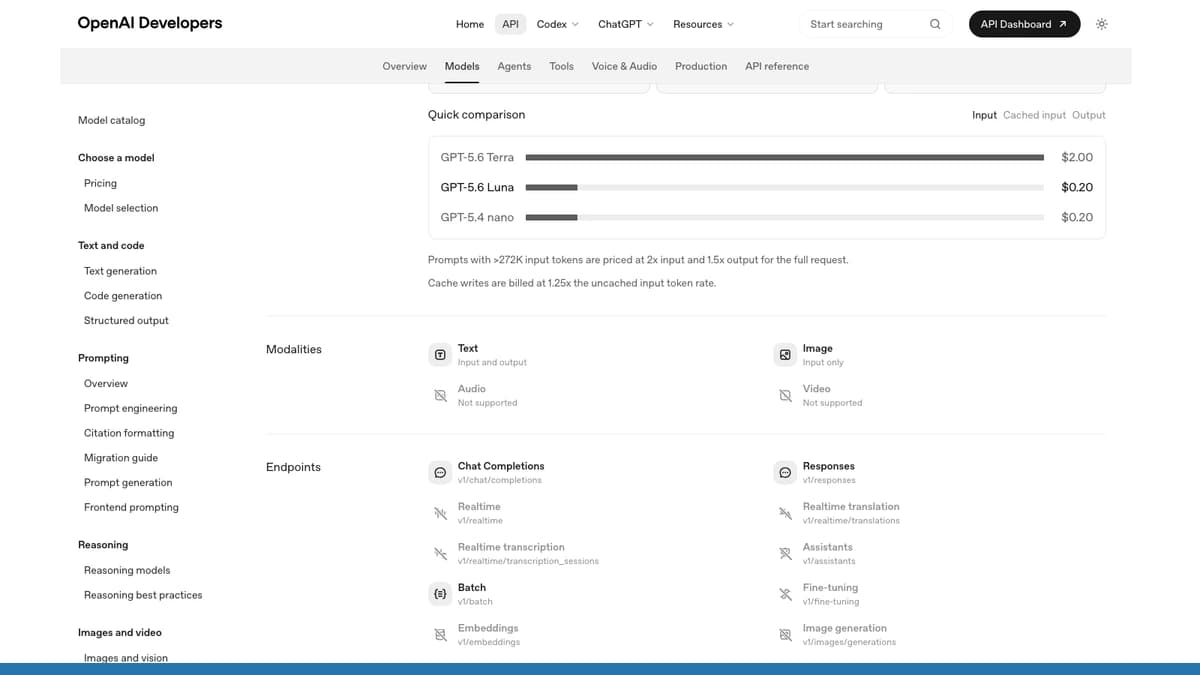Viewport: 1200px width, 675px height.
Task: Open the Prompt engineering sidebar link
Action: tap(130, 408)
